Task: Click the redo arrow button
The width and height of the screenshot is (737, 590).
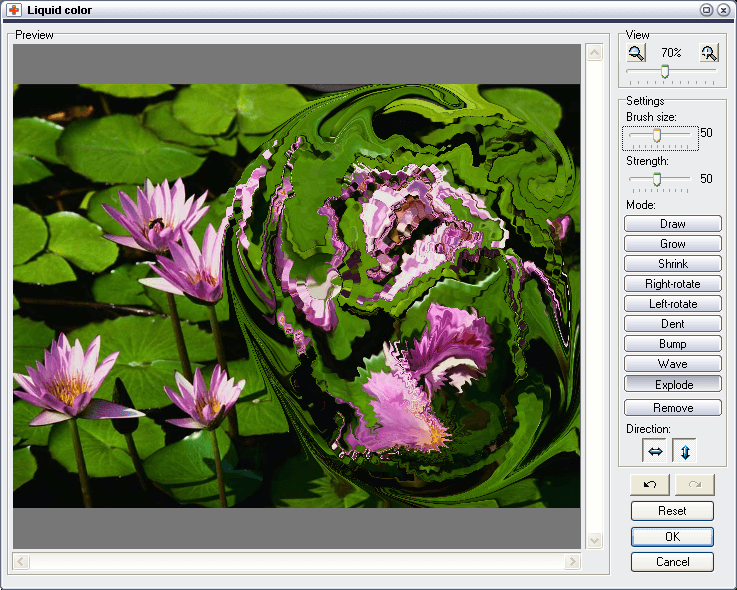Action: pyautogui.click(x=695, y=485)
